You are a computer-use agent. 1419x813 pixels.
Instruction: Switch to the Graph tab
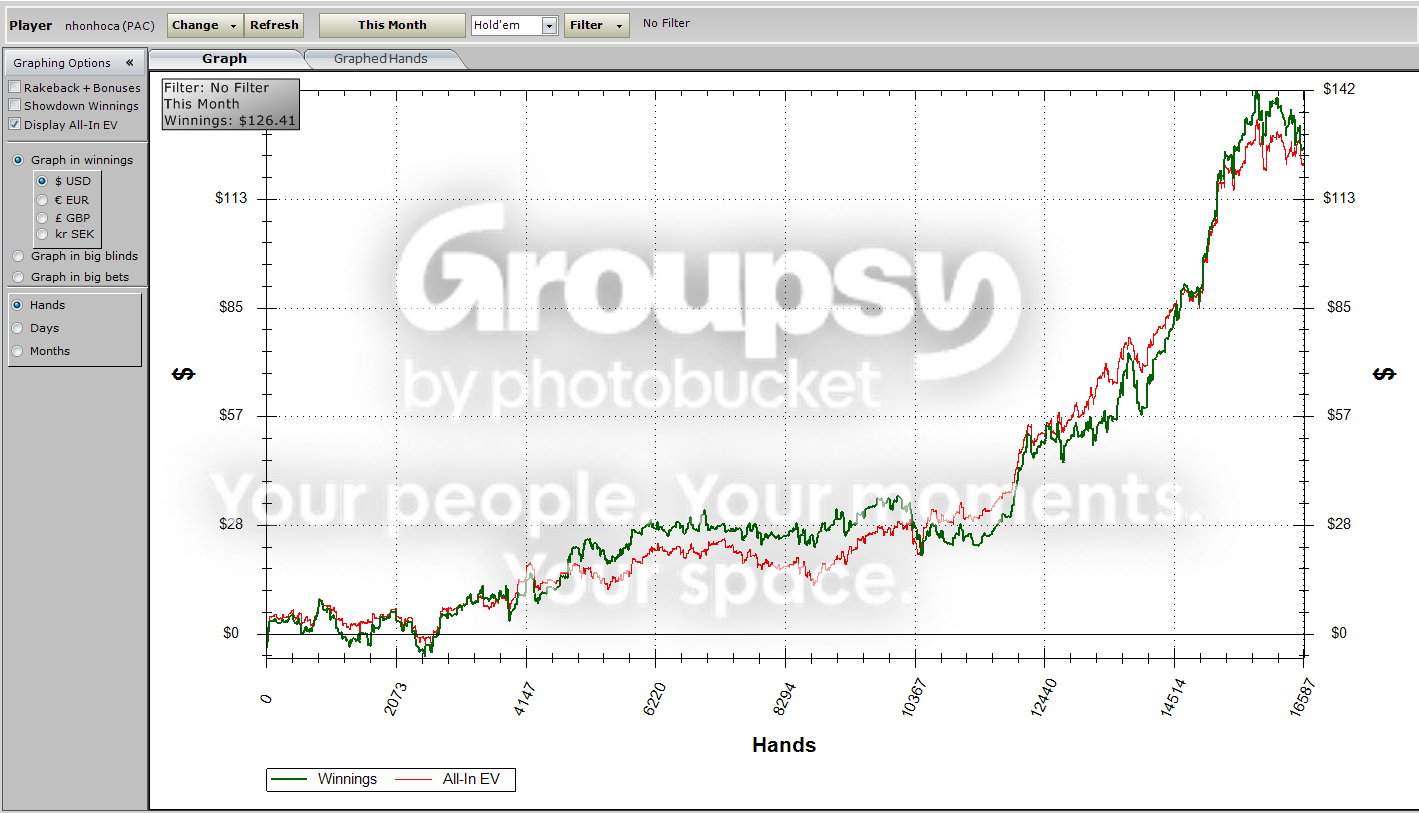(x=225, y=59)
